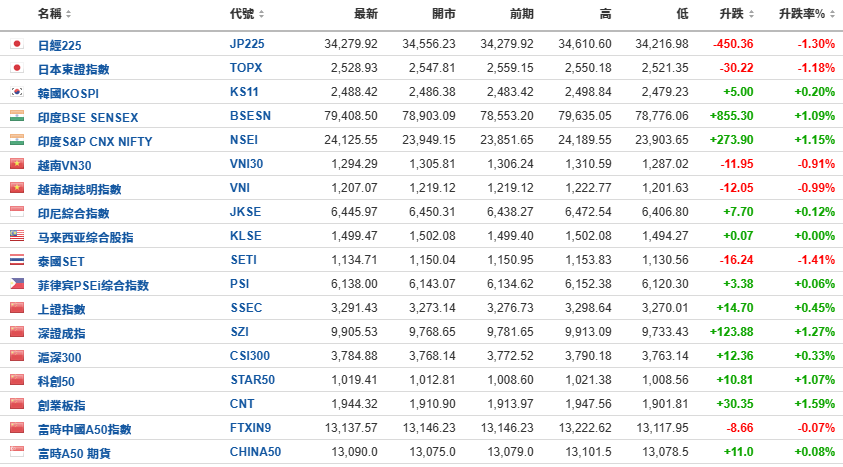Click the Singapore flag beside 富時A50 期貨

pyautogui.click(x=16, y=452)
